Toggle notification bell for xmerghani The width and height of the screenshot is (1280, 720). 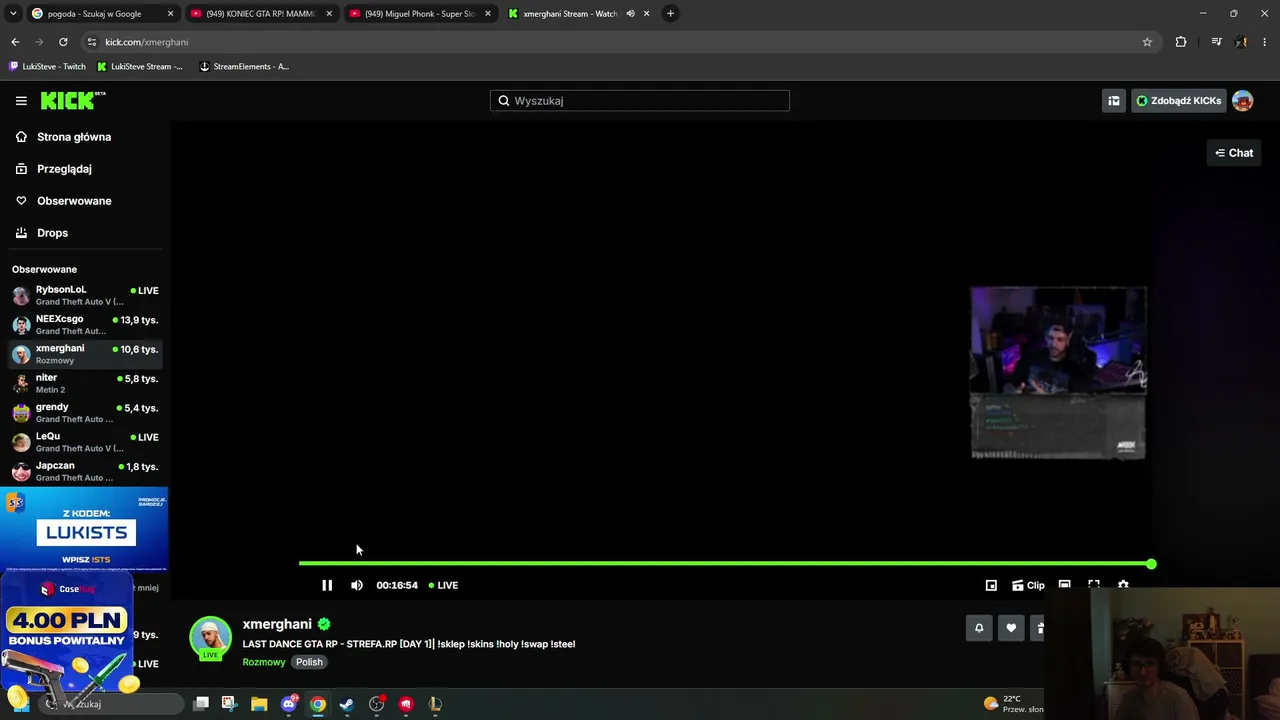pos(979,628)
